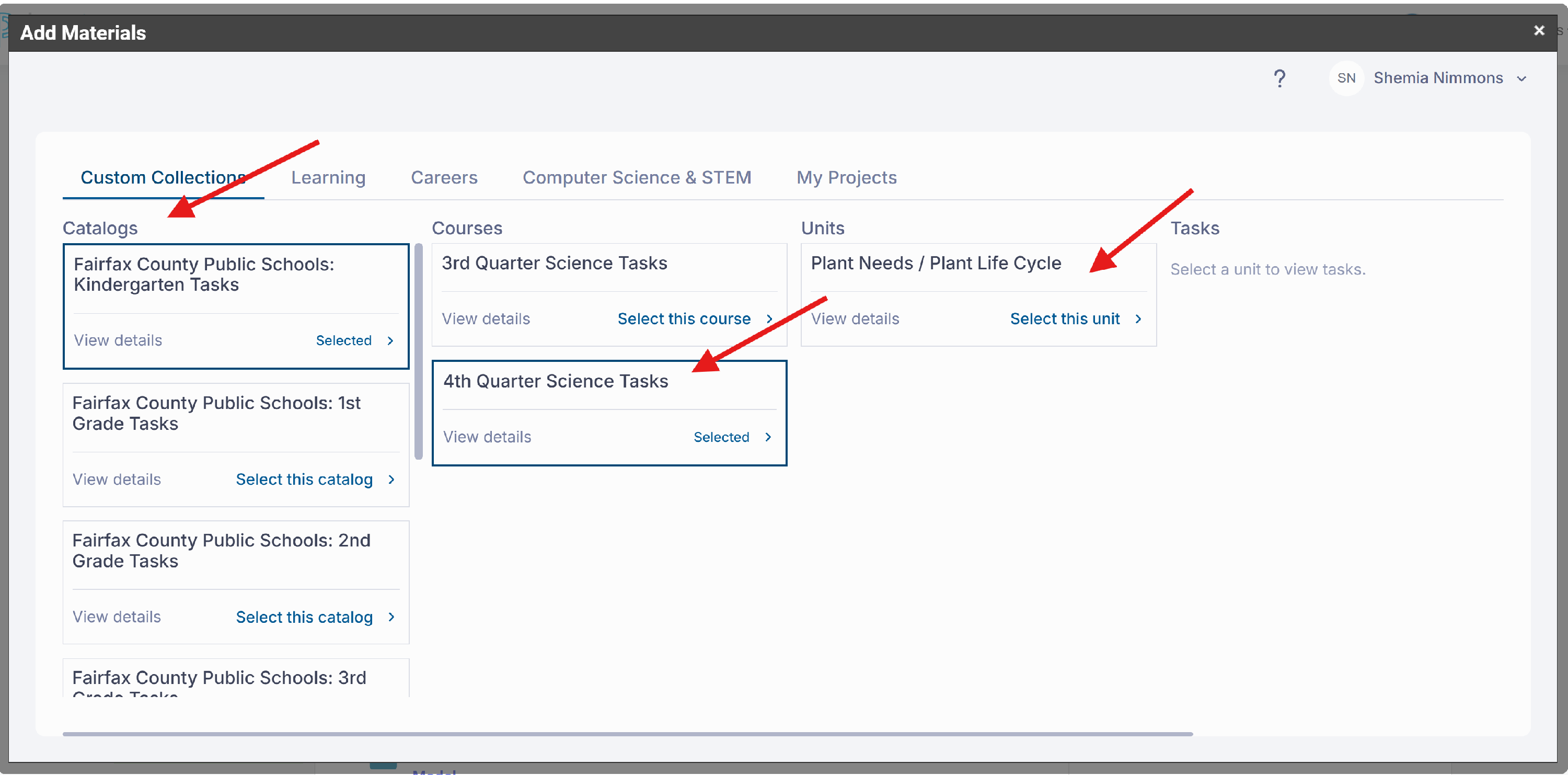Select the 3rd Quarter Science Tasks course
1568x775 pixels.
coord(684,318)
